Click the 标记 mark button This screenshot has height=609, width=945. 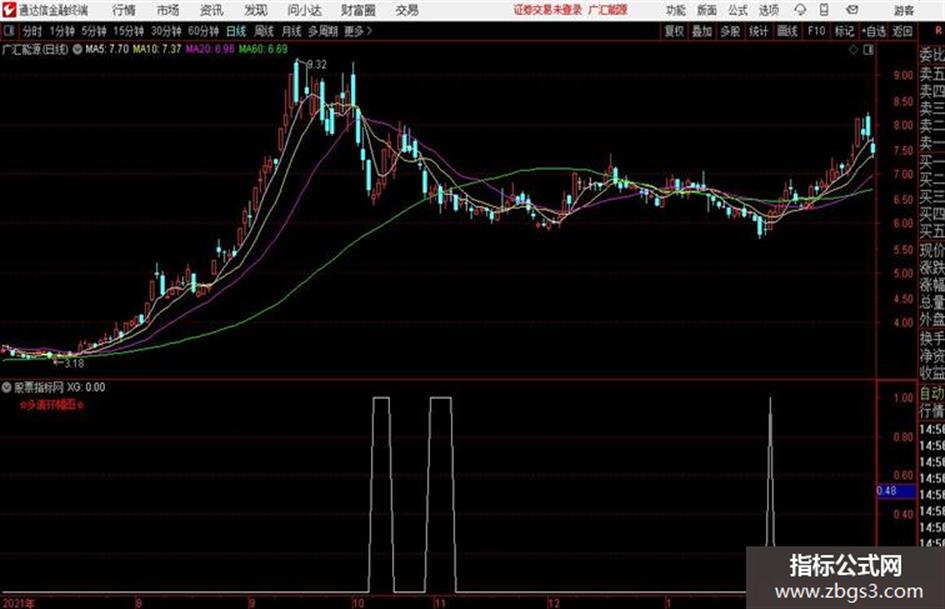pos(844,31)
